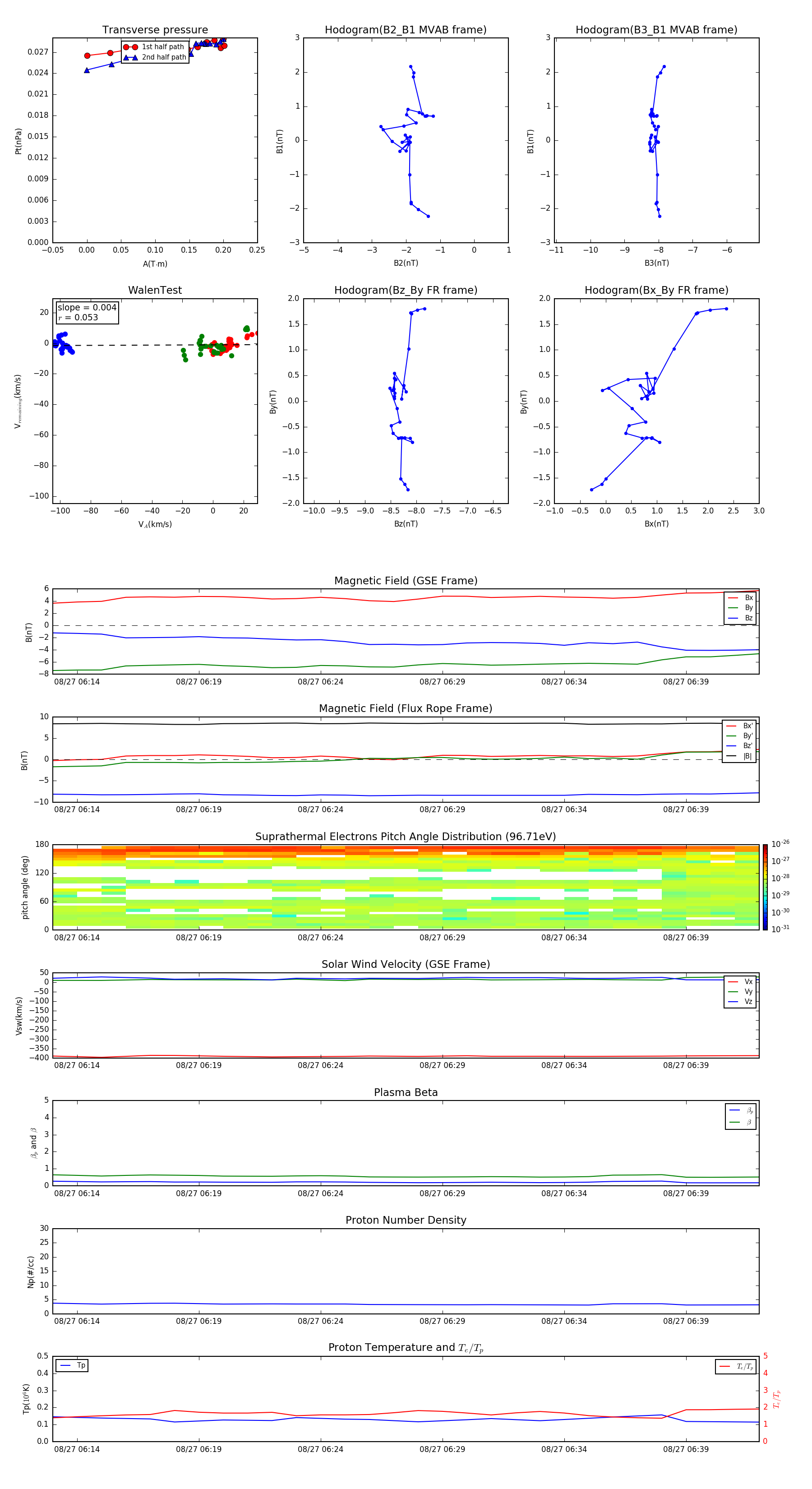Click 'Hodogram(Bz_By FR frame)' title
The height and width of the screenshot is (1489, 812).
(x=406, y=290)
